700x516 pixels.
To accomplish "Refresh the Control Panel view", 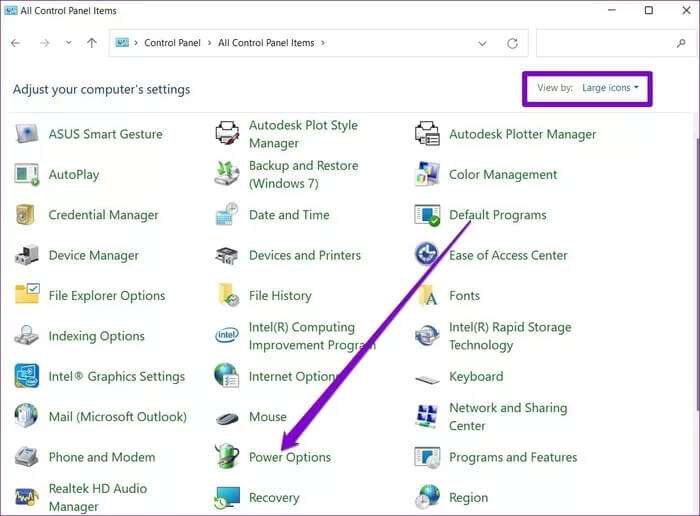I will pyautogui.click(x=512, y=43).
